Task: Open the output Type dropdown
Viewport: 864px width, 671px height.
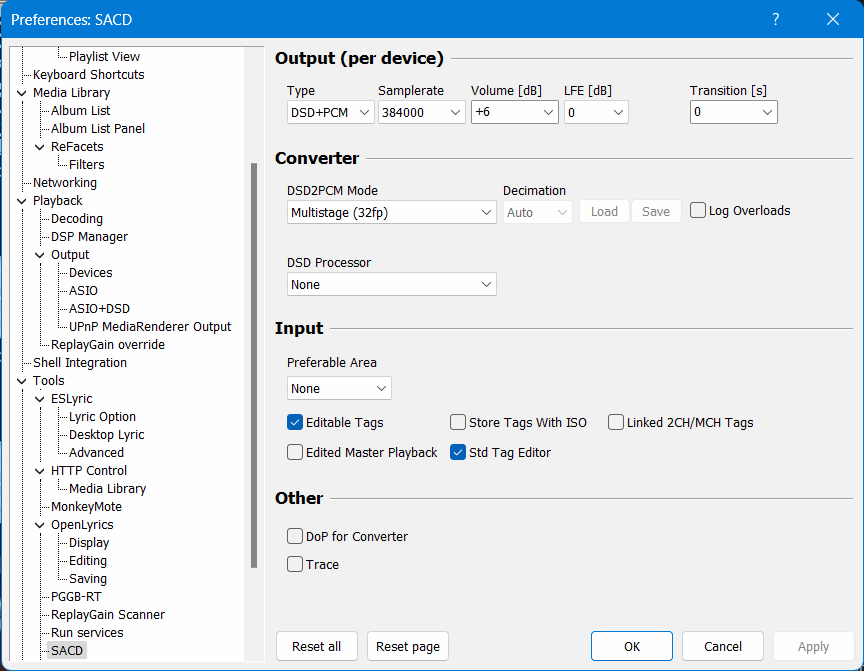Action: (331, 112)
